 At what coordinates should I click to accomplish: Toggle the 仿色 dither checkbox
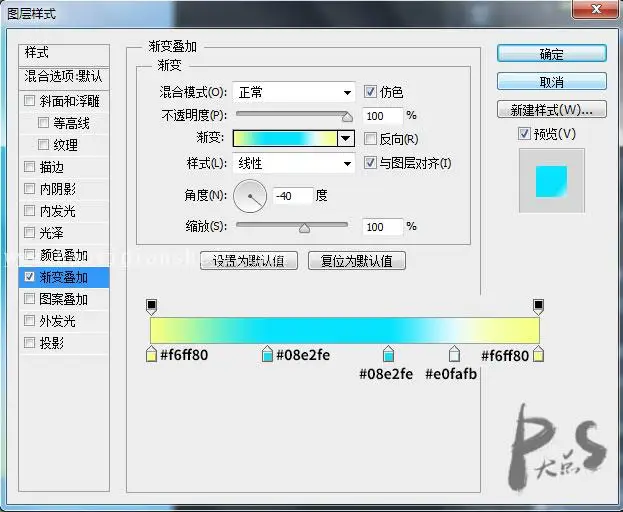[x=370, y=92]
